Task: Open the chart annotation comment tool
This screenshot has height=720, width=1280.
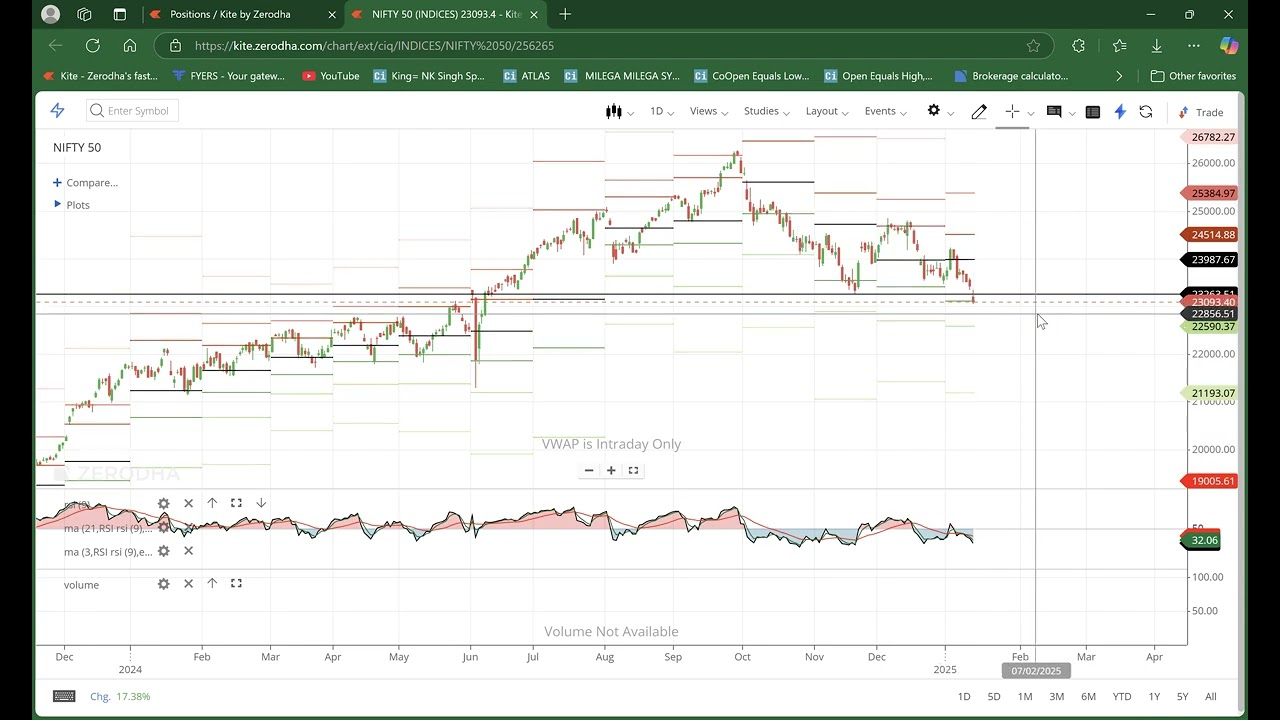Action: click(1054, 111)
